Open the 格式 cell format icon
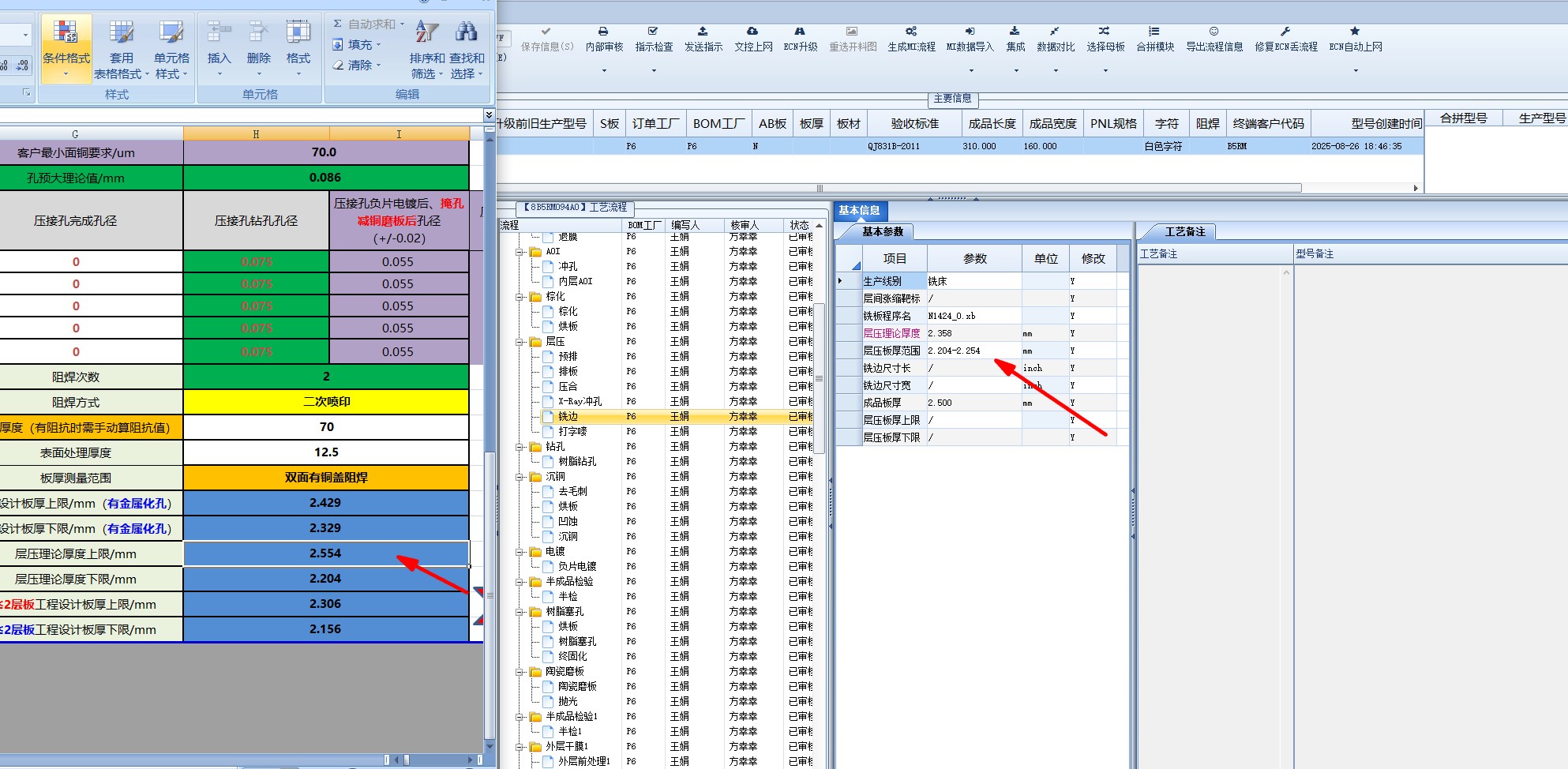1568x769 pixels. click(x=298, y=32)
